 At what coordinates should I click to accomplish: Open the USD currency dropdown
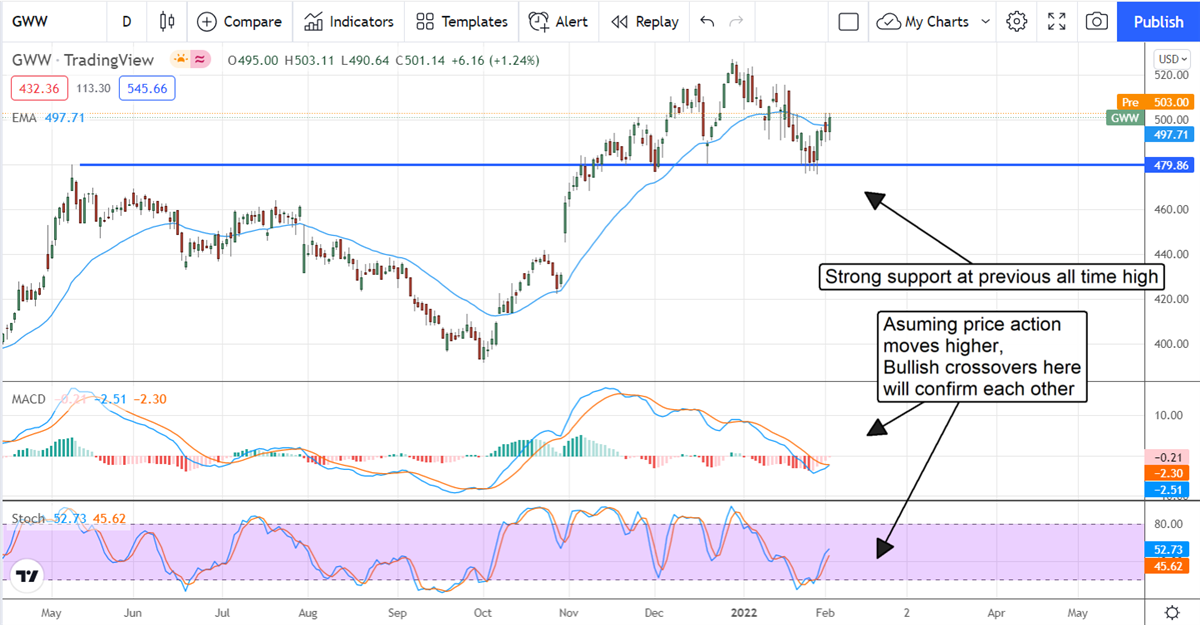point(1170,58)
